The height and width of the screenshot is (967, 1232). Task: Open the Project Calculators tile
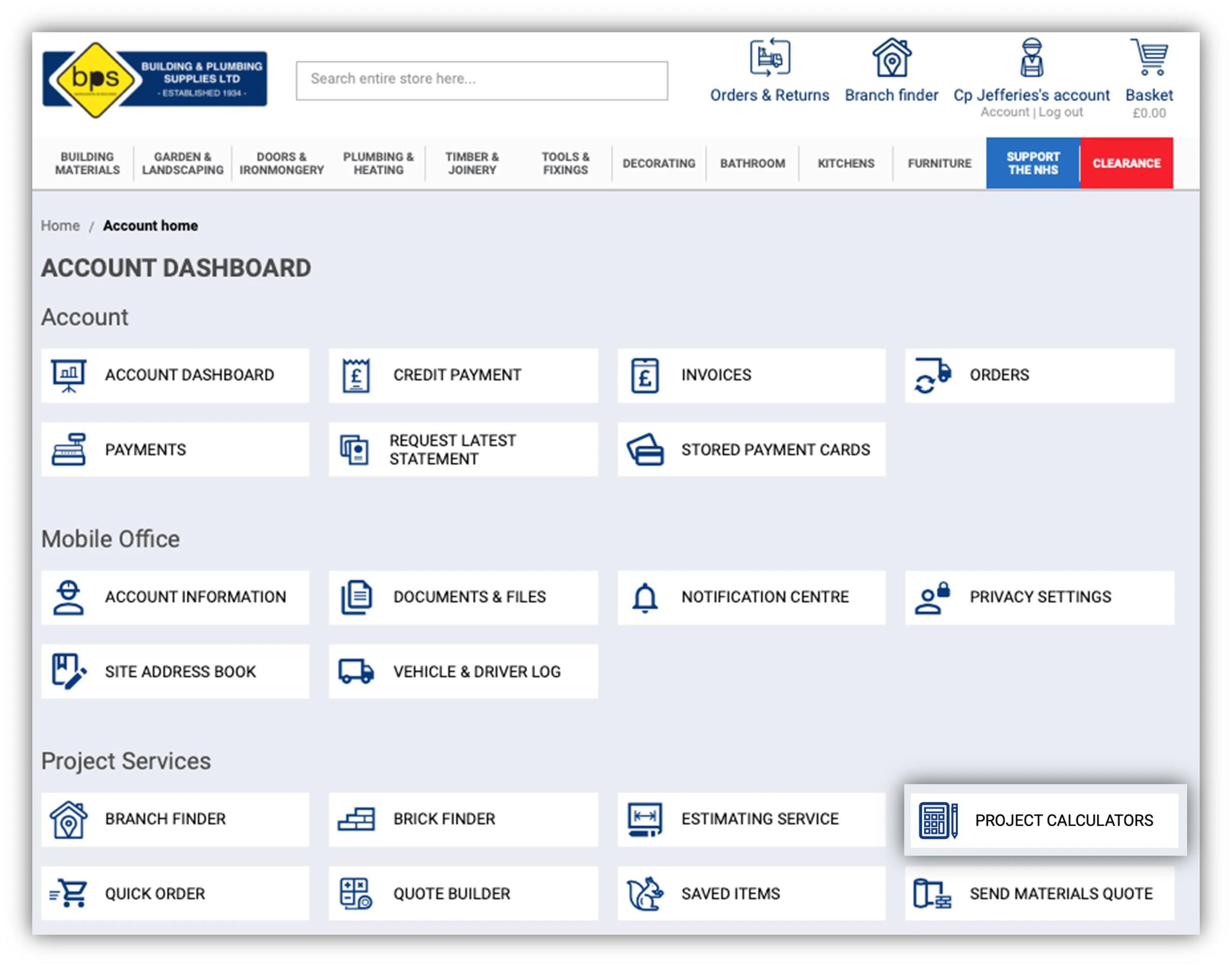tap(1045, 819)
